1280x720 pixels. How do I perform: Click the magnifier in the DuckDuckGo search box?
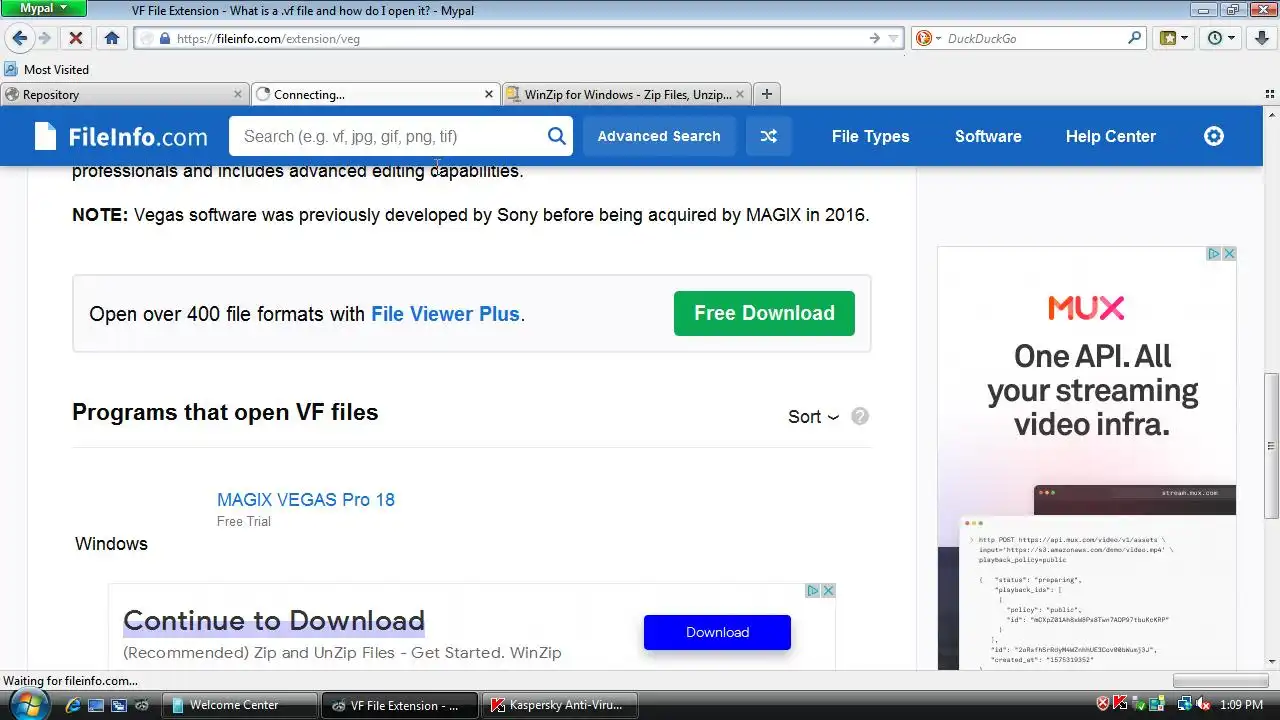pos(1135,38)
